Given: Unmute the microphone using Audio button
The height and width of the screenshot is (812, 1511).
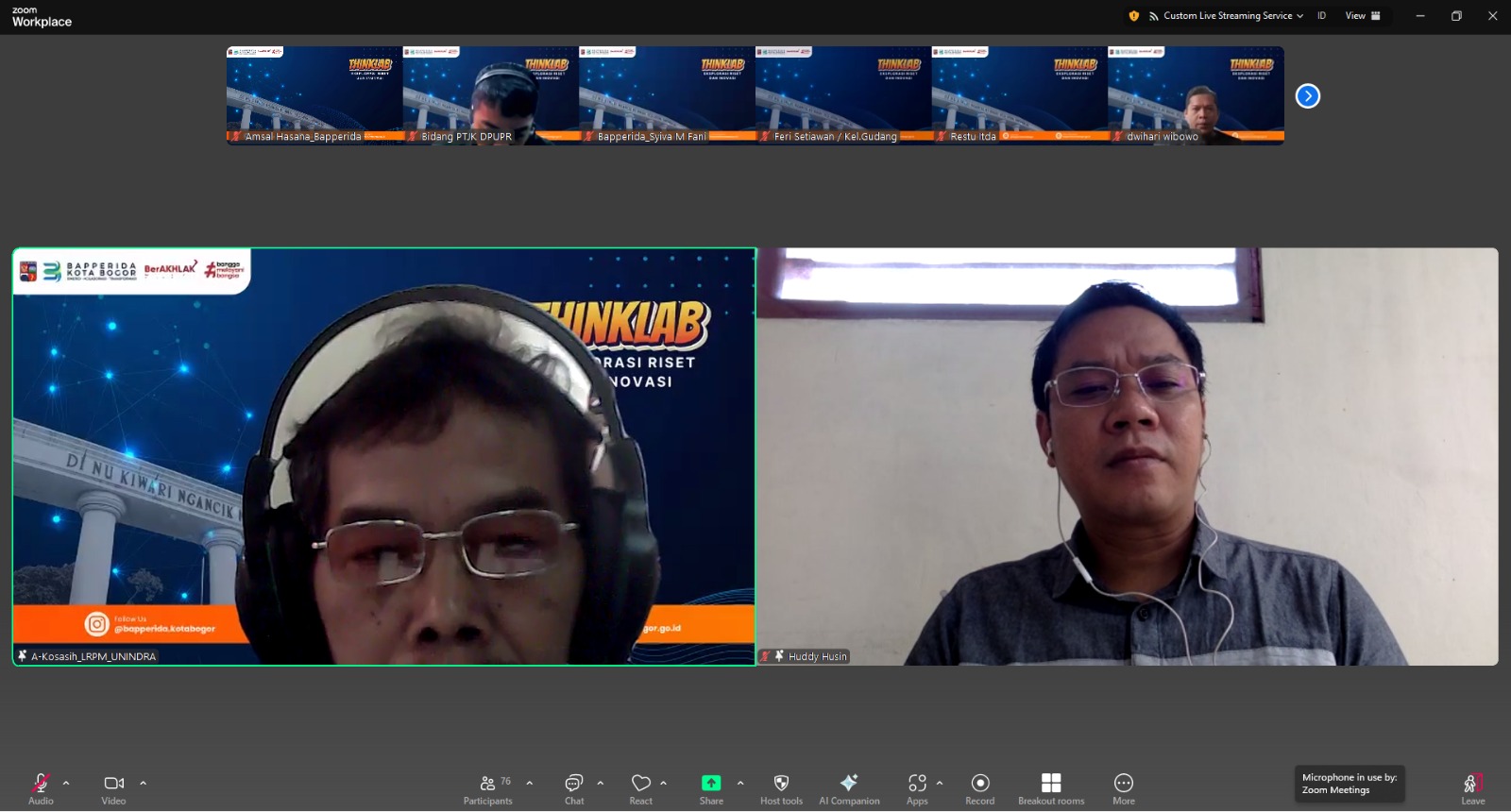Looking at the screenshot, I should tap(41, 787).
